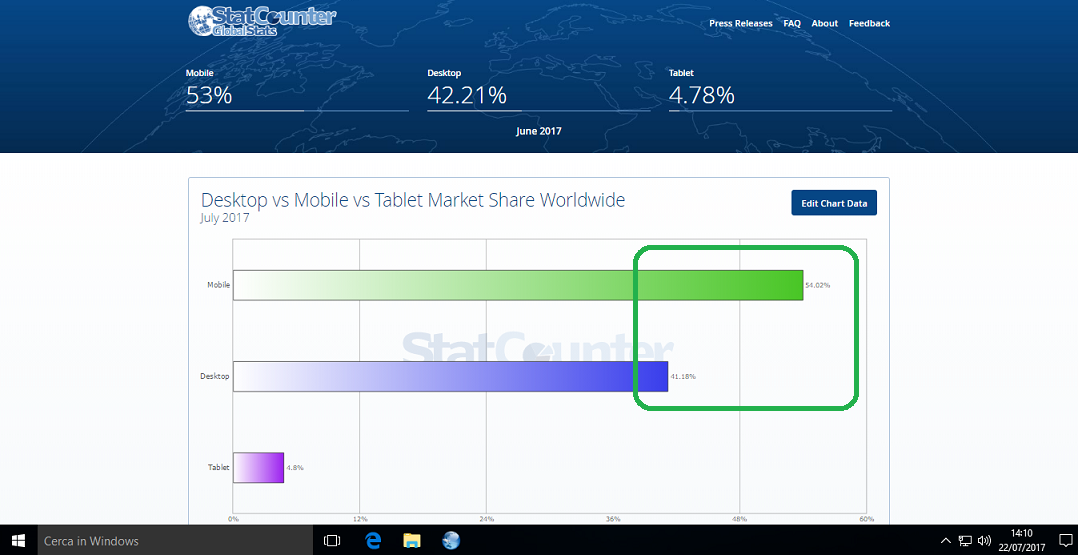Click the July 2017 chart subtitle
The height and width of the screenshot is (555, 1078).
pyautogui.click(x=225, y=219)
